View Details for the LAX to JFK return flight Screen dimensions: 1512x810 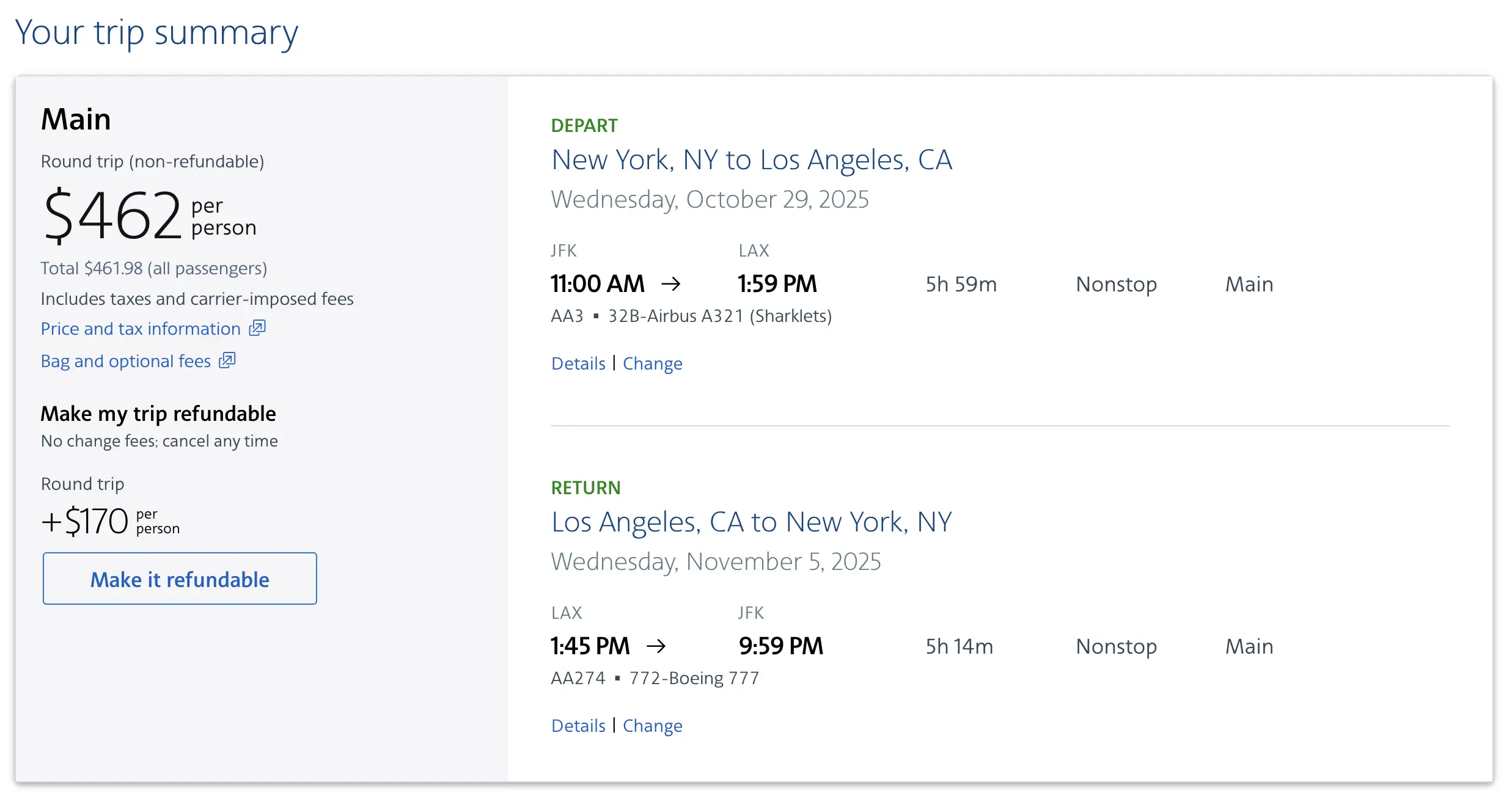(x=578, y=726)
